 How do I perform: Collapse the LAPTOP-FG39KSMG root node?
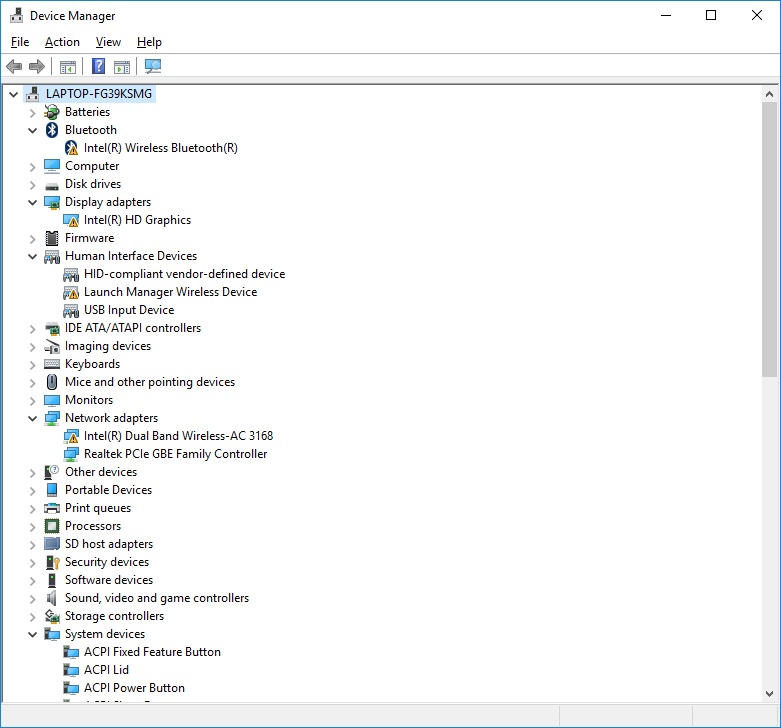(13, 94)
